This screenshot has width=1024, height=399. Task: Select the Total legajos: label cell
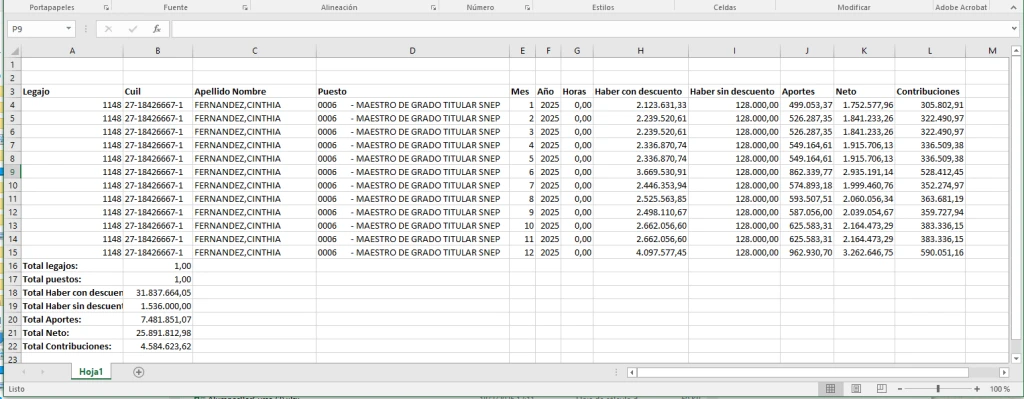[72, 266]
